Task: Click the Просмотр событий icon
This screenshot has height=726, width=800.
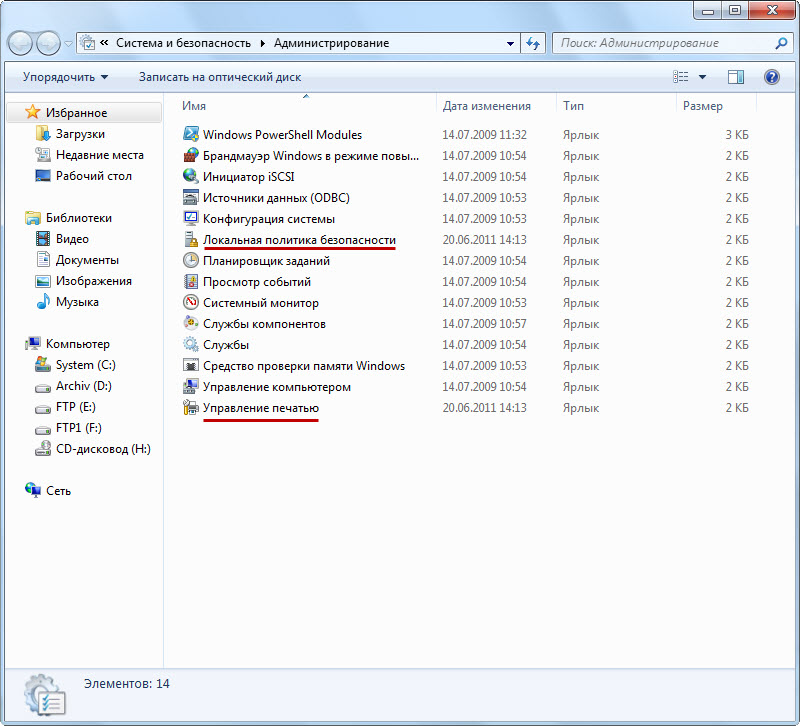Action: point(191,281)
